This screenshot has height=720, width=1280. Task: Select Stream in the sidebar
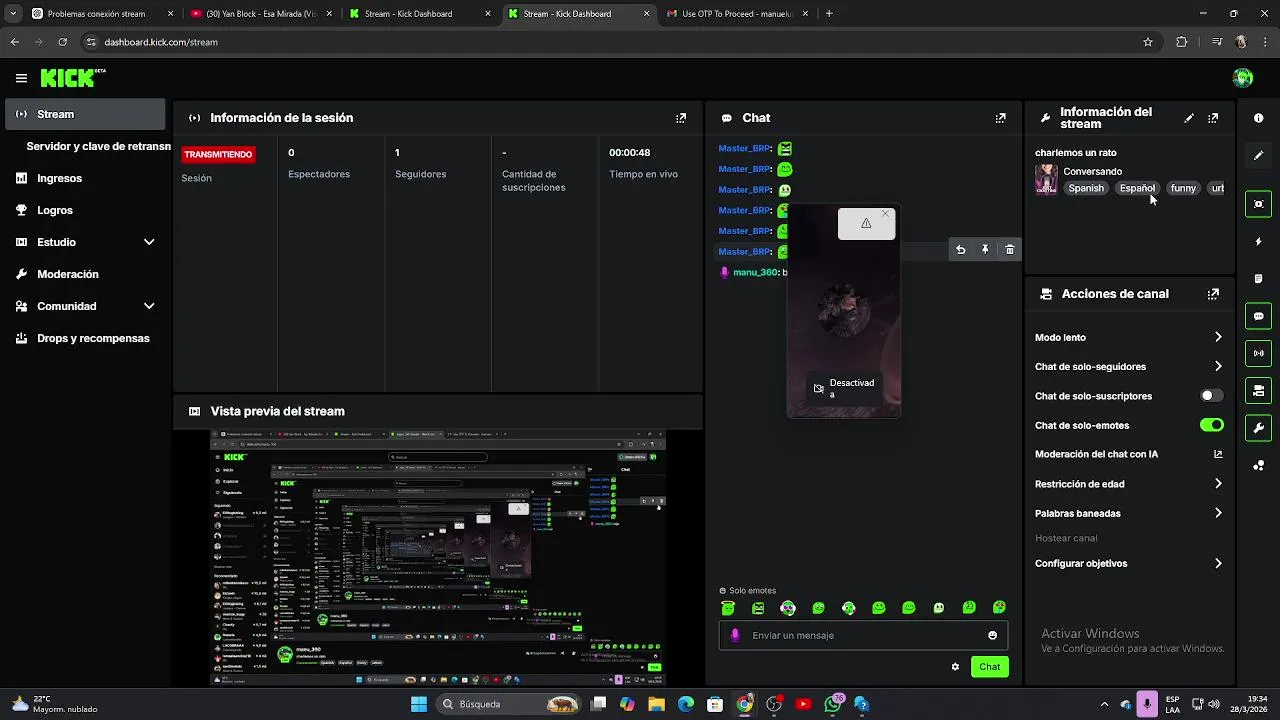(x=85, y=114)
